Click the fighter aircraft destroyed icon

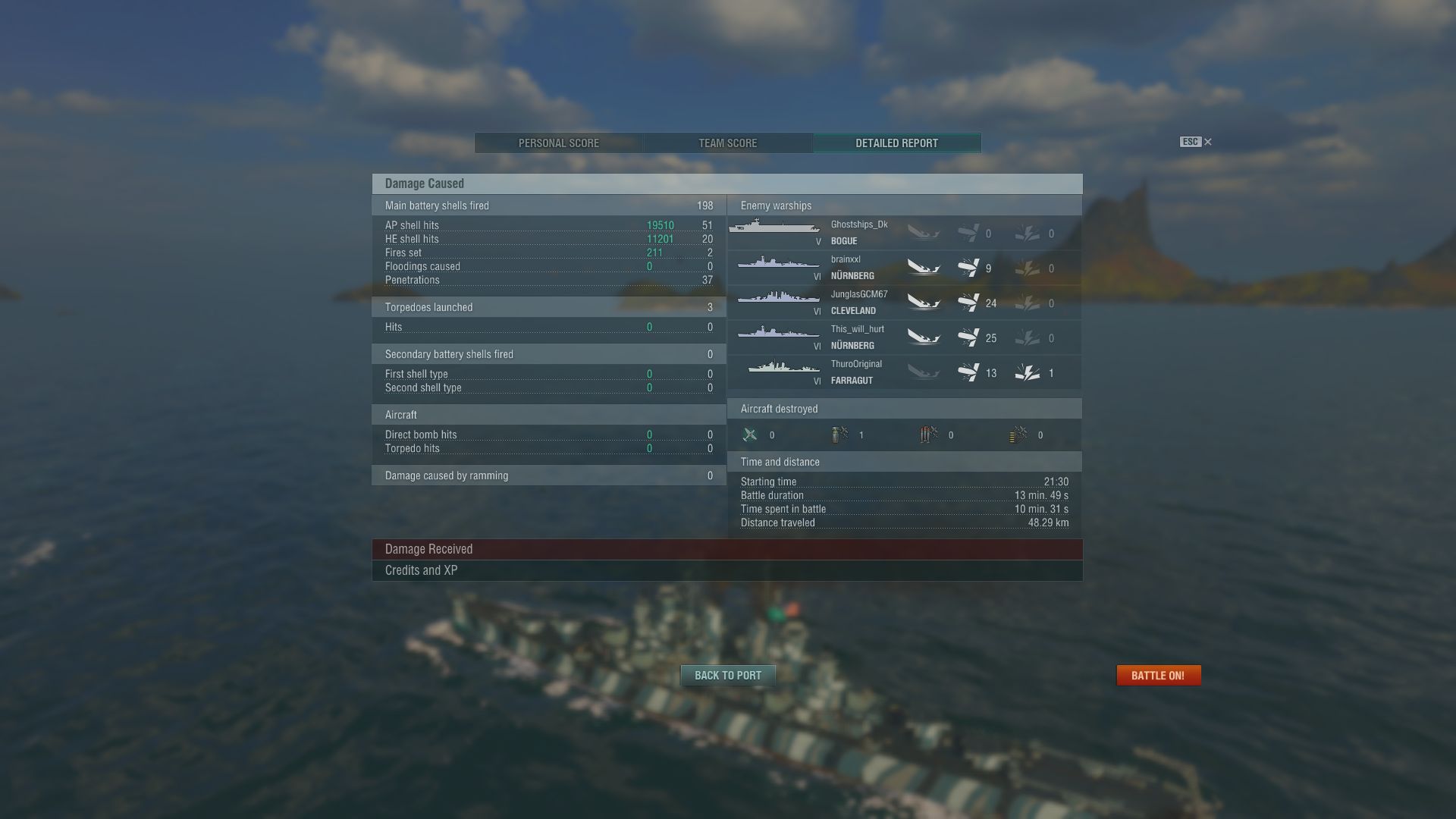[x=750, y=435]
